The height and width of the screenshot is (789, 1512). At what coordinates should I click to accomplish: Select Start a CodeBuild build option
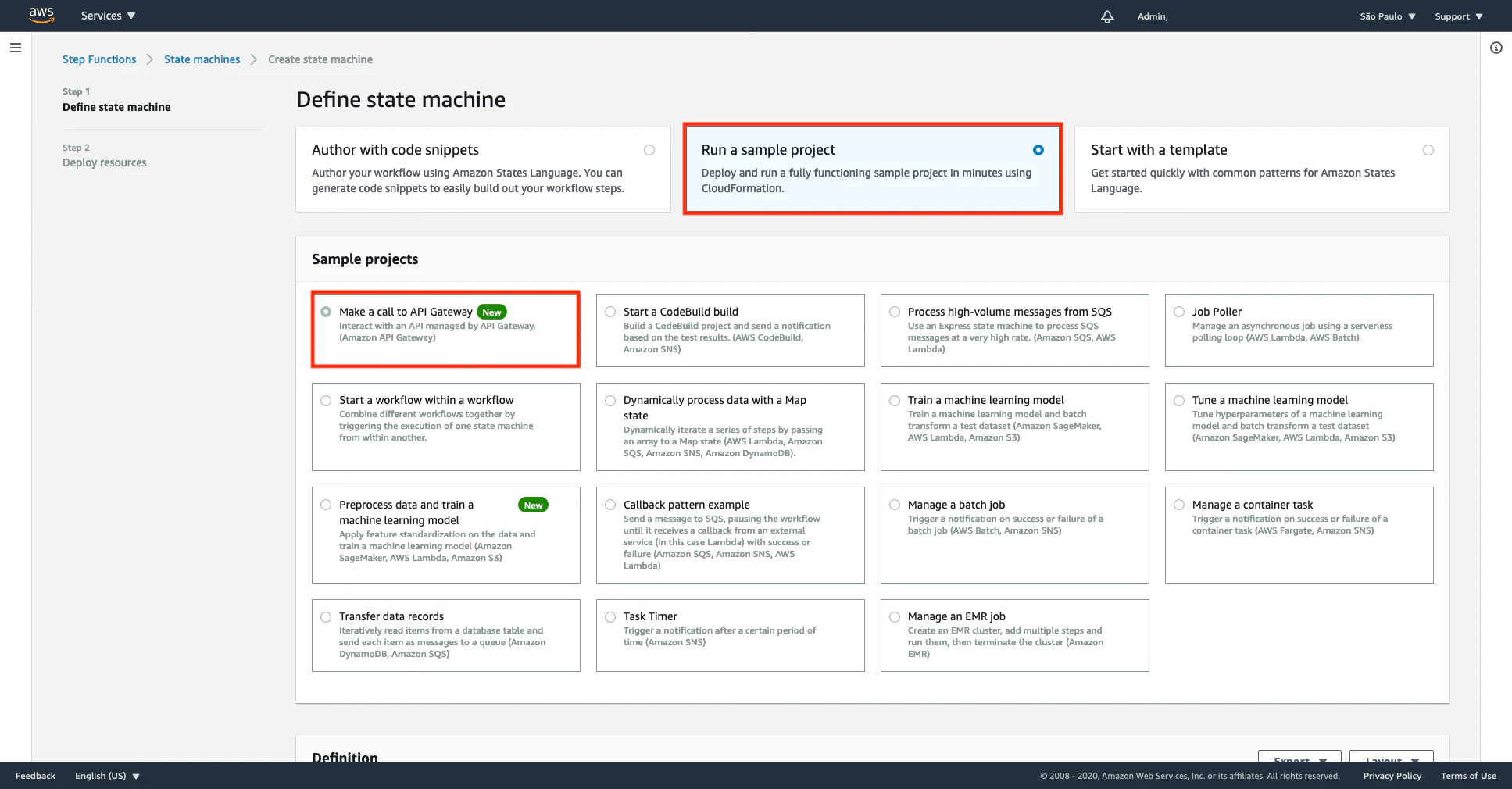(x=730, y=330)
